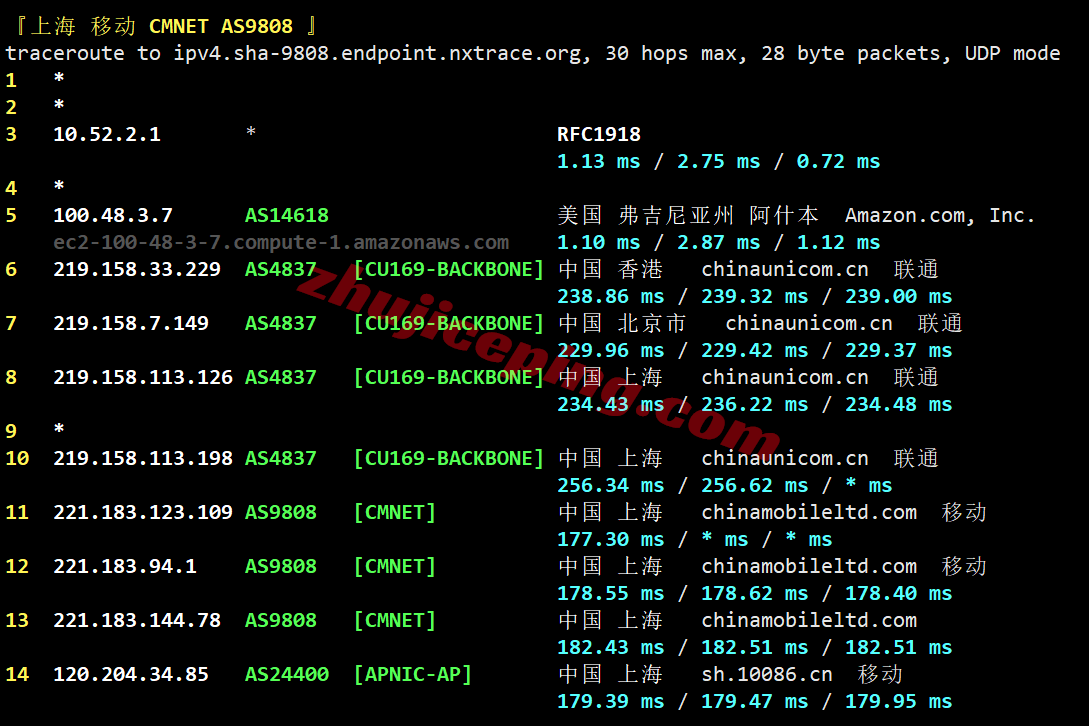Image resolution: width=1089 pixels, height=726 pixels.
Task: Click the [APNIC-AP] tag
Action: [413, 675]
